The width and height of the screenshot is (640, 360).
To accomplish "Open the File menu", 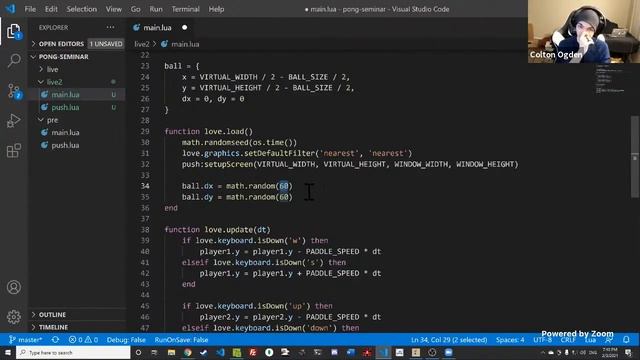I will pos(30,9).
